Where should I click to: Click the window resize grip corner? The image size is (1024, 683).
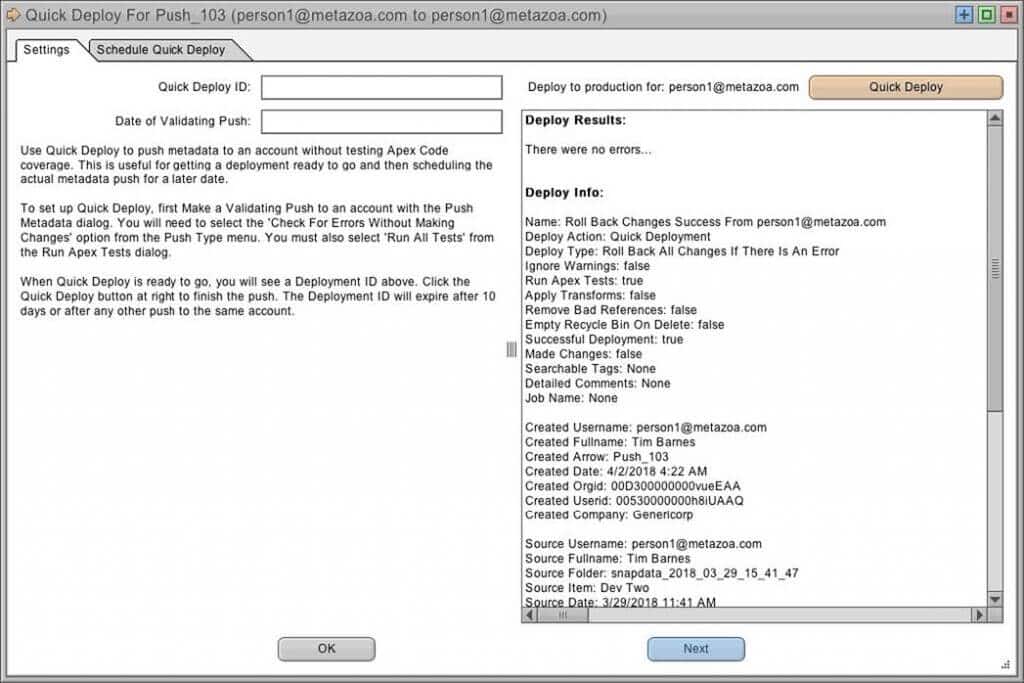pos(1006,665)
